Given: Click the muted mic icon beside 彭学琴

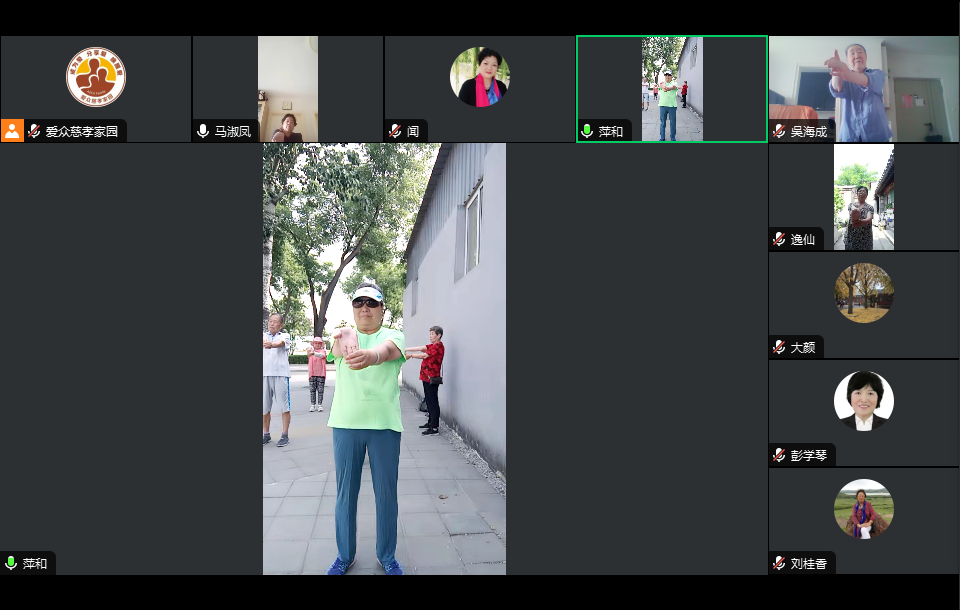Looking at the screenshot, I should pos(779,455).
